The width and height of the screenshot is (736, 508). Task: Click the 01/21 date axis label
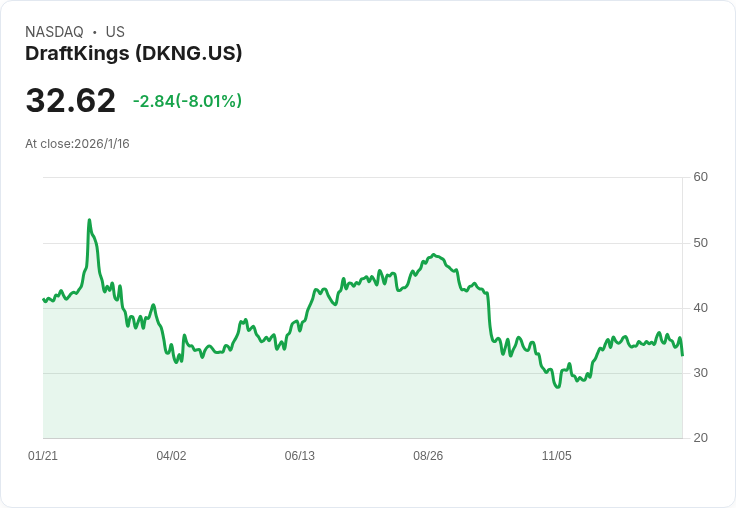coord(43,456)
